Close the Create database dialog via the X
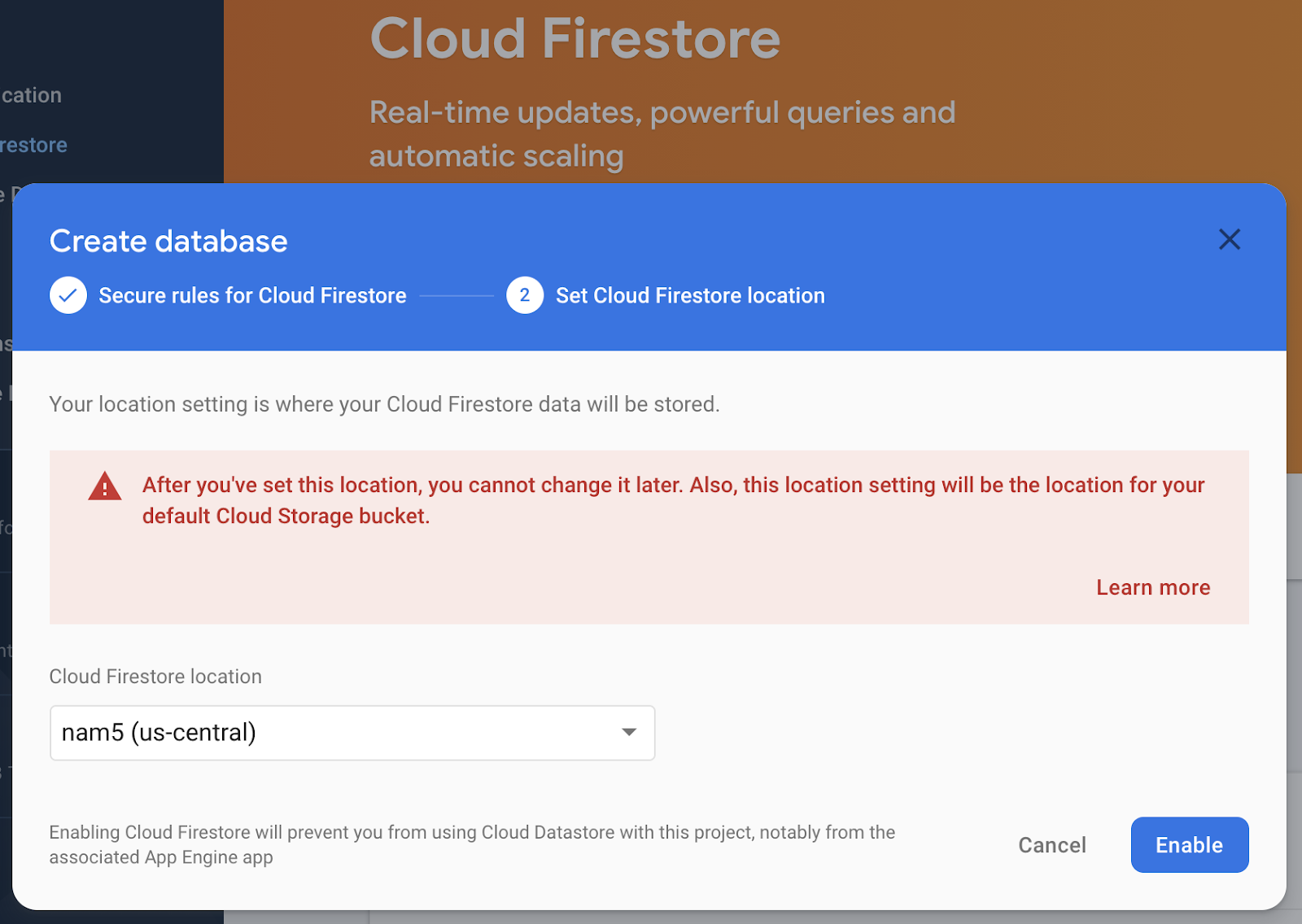This screenshot has width=1302, height=924. coord(1229,240)
